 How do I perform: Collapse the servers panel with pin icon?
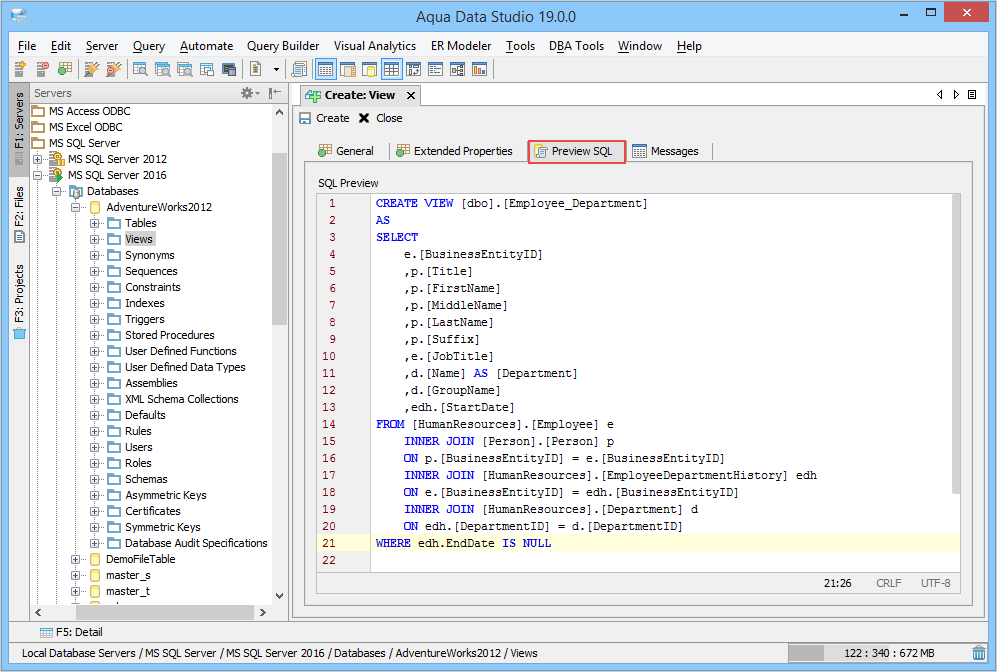274,93
